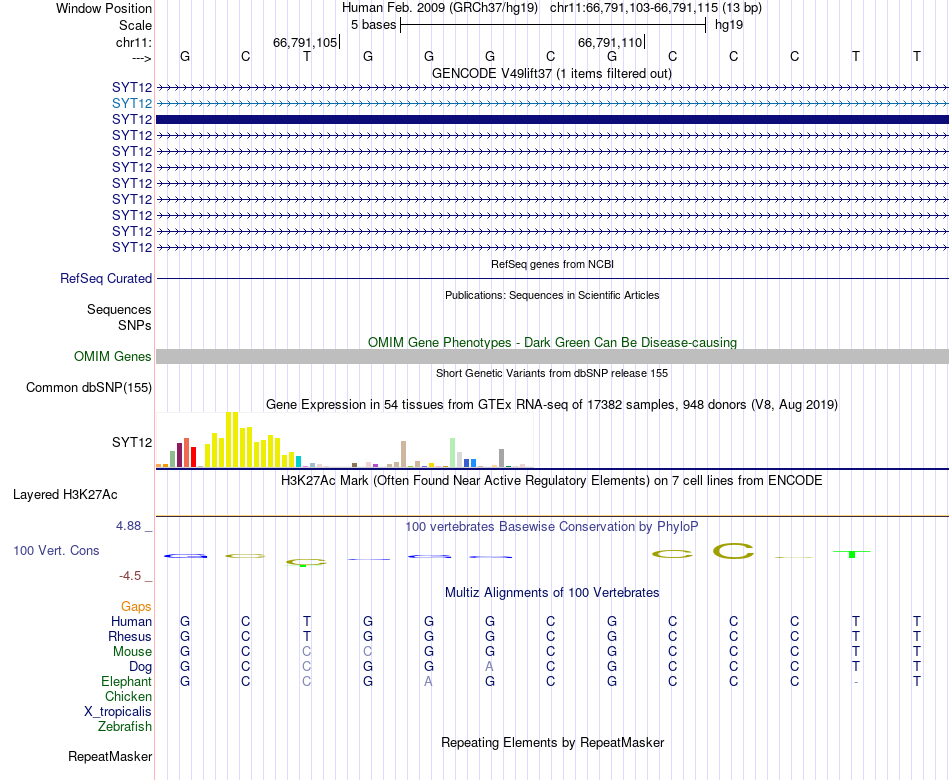
Task: Click the -4.5 PhyloP lower value
Action: [130, 576]
